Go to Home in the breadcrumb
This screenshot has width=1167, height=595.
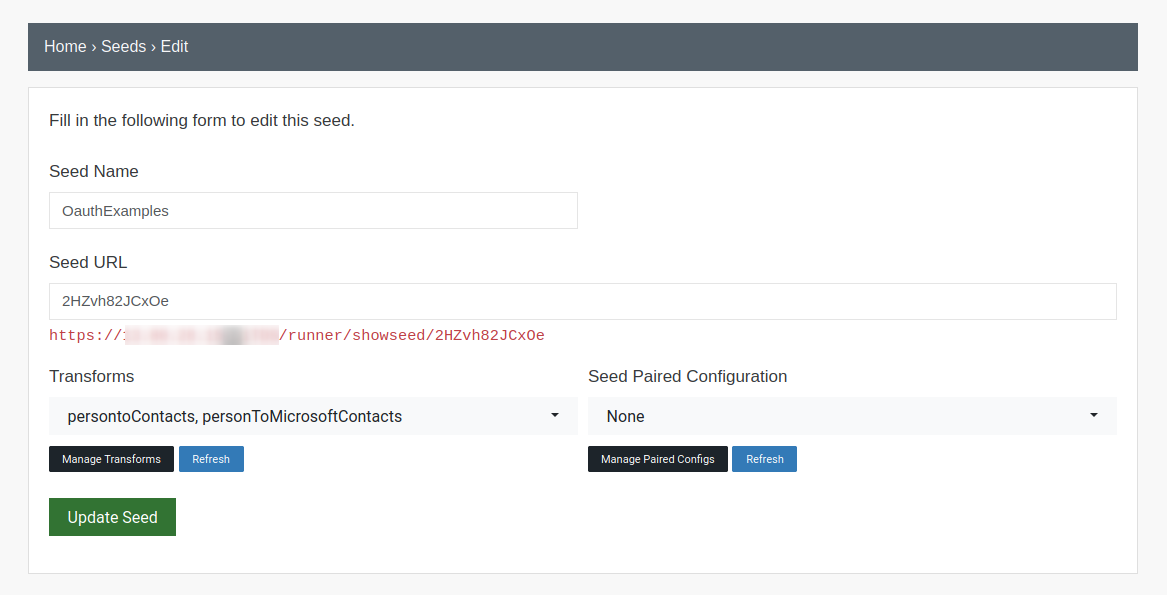click(65, 46)
